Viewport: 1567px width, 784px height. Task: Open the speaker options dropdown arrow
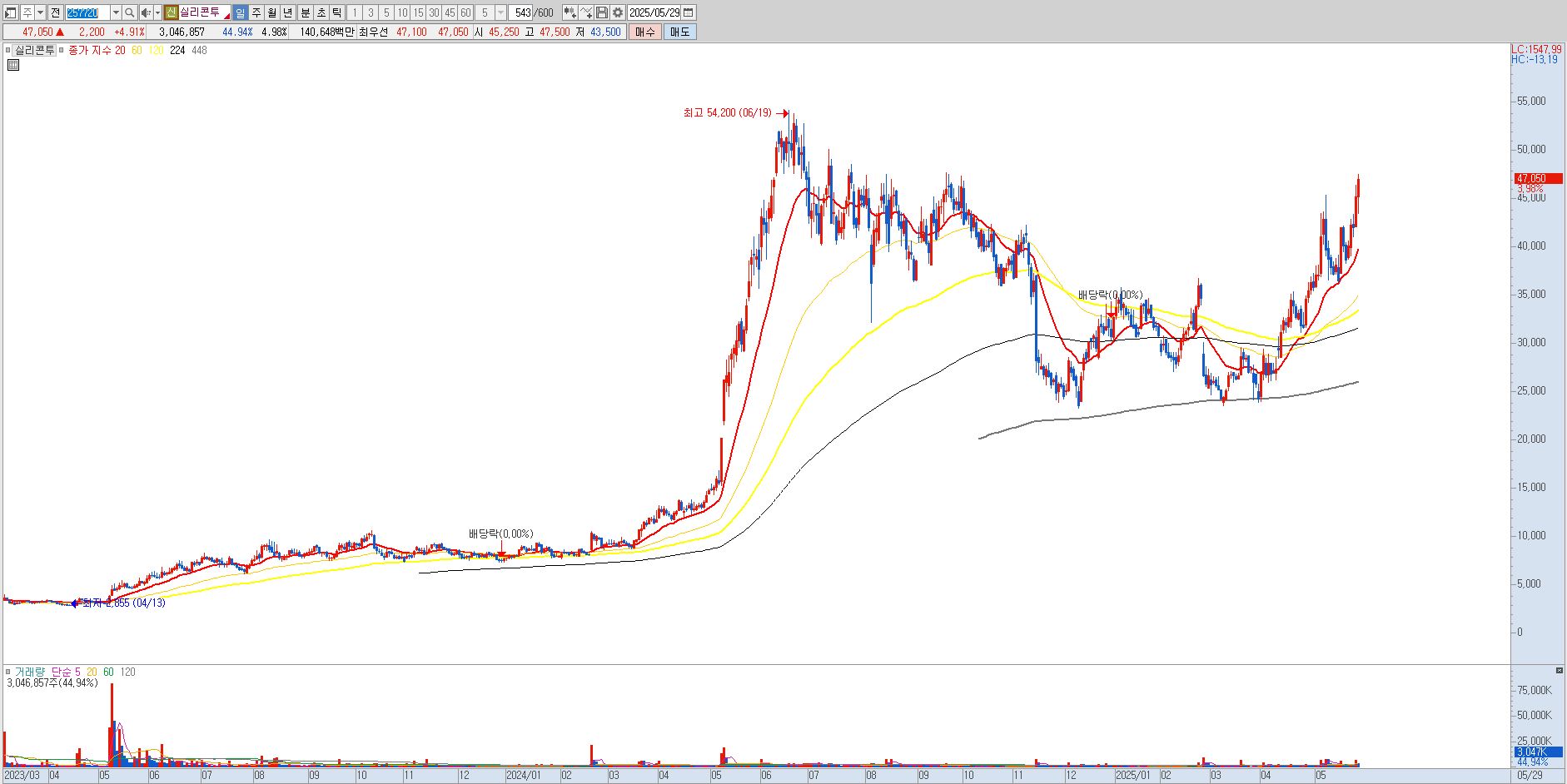pos(157,12)
